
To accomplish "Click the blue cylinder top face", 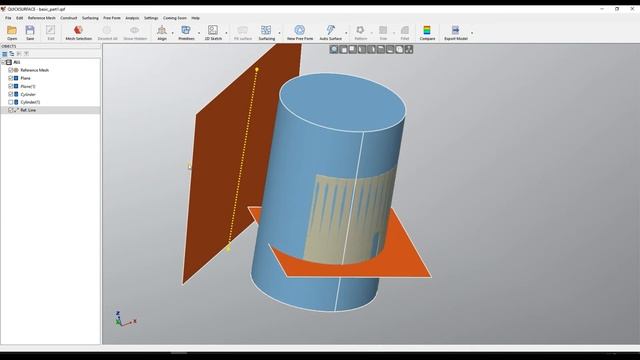I will 343,102.
